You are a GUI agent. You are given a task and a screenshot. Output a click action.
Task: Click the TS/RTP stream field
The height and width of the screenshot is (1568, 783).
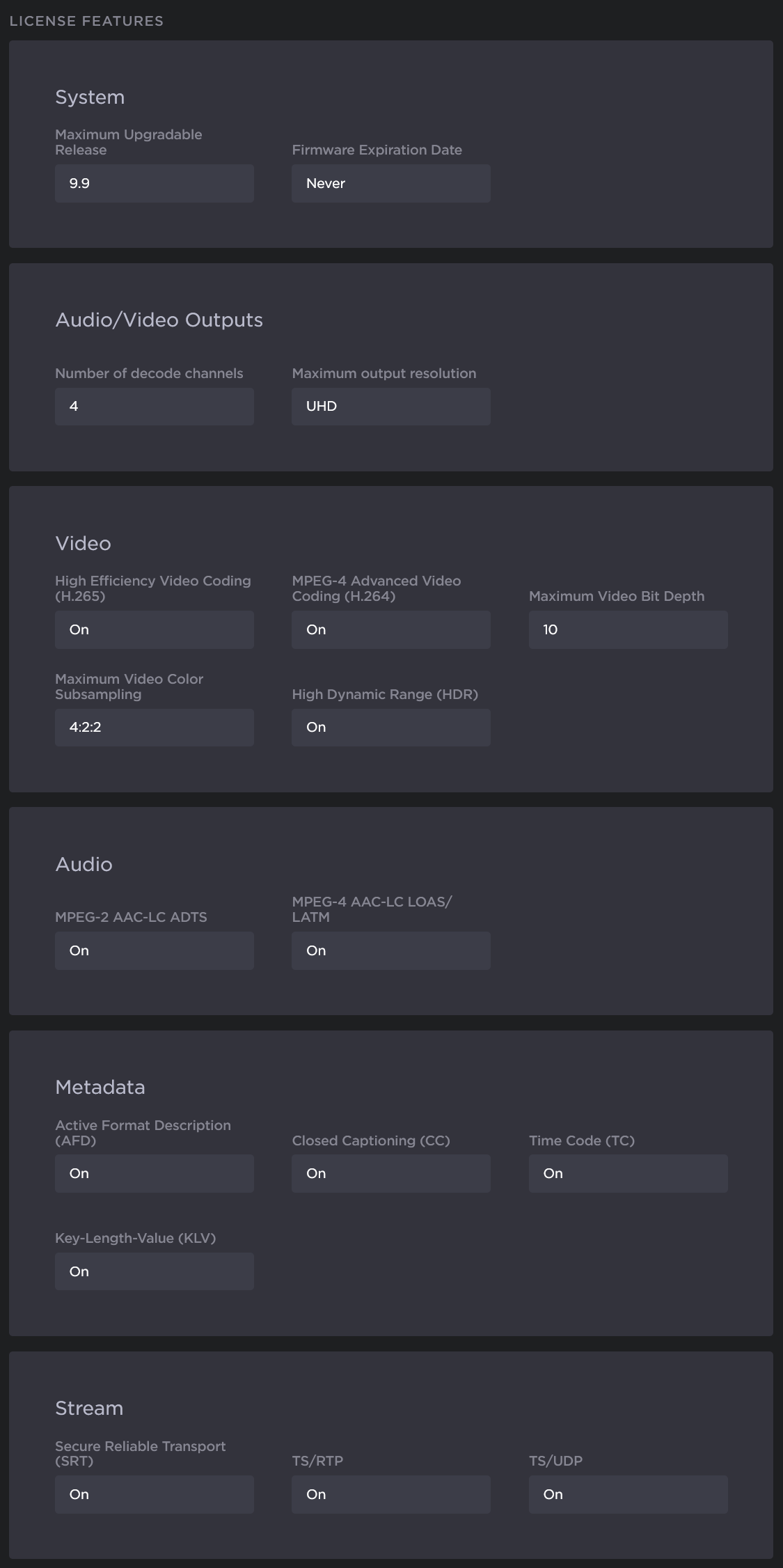point(390,1494)
